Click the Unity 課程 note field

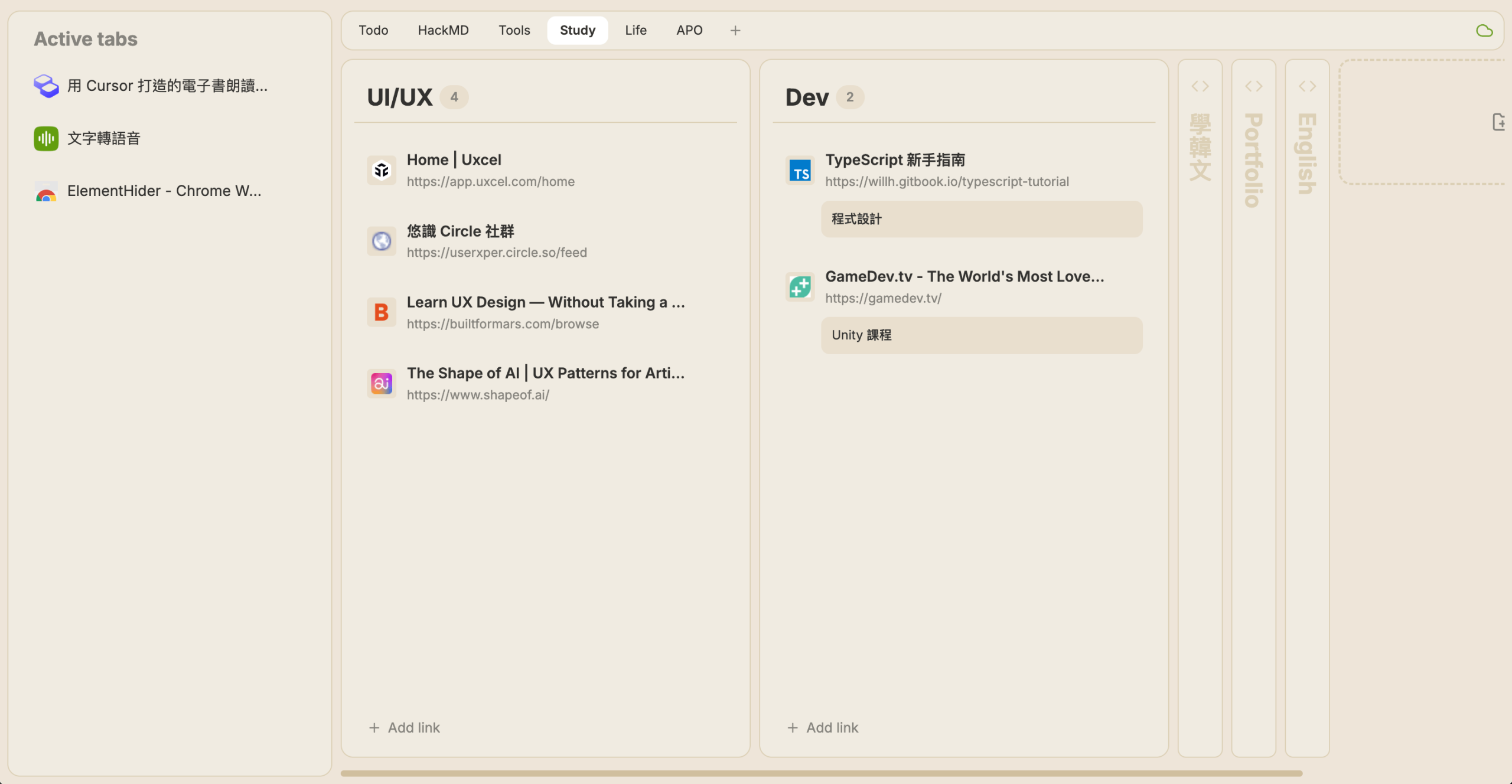981,335
